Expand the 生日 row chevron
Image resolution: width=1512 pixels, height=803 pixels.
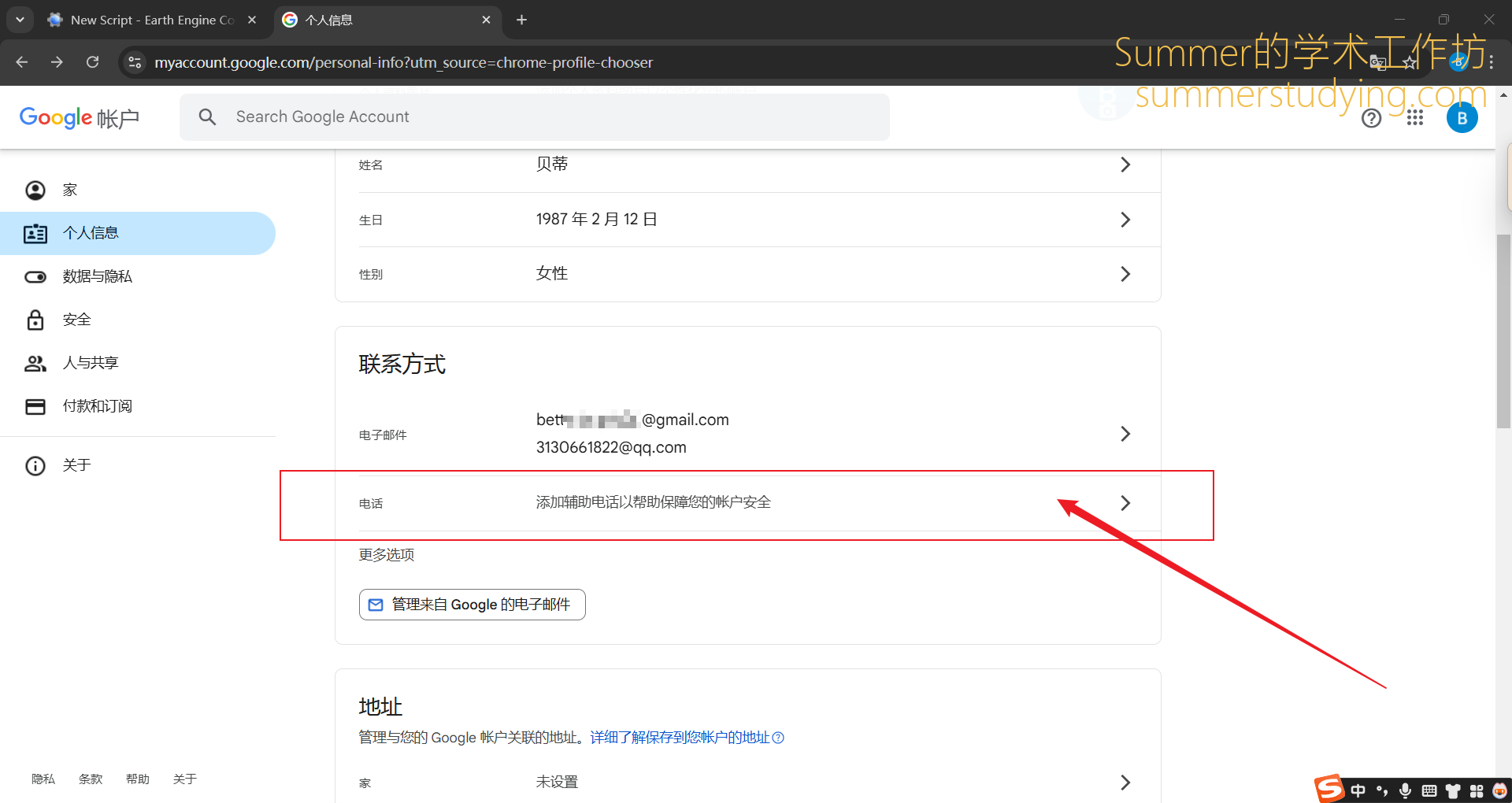1125,220
